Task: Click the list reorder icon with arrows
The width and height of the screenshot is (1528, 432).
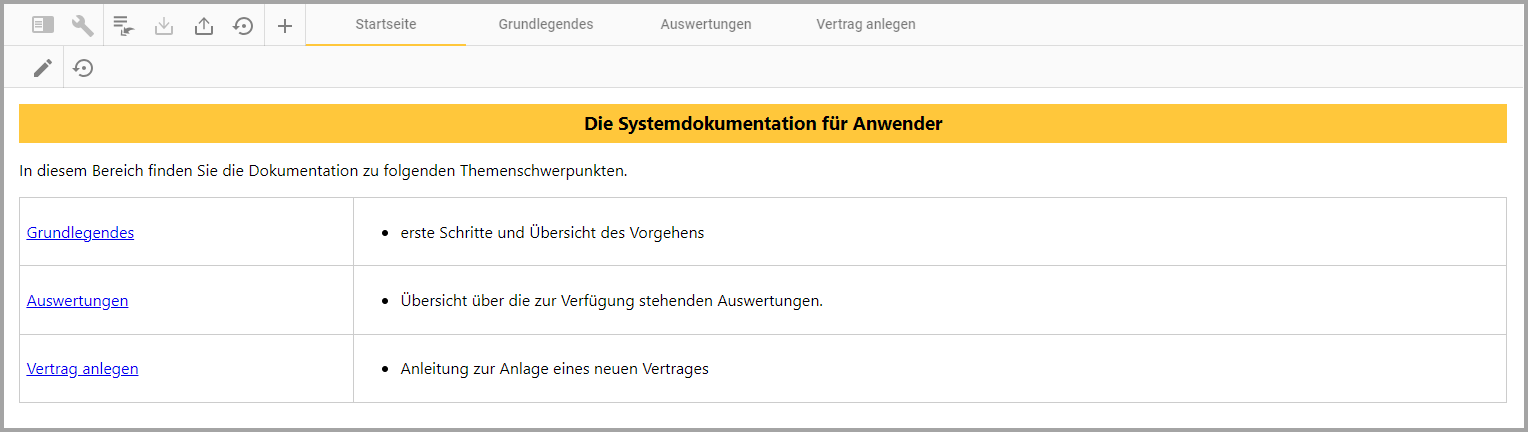Action: [x=124, y=25]
